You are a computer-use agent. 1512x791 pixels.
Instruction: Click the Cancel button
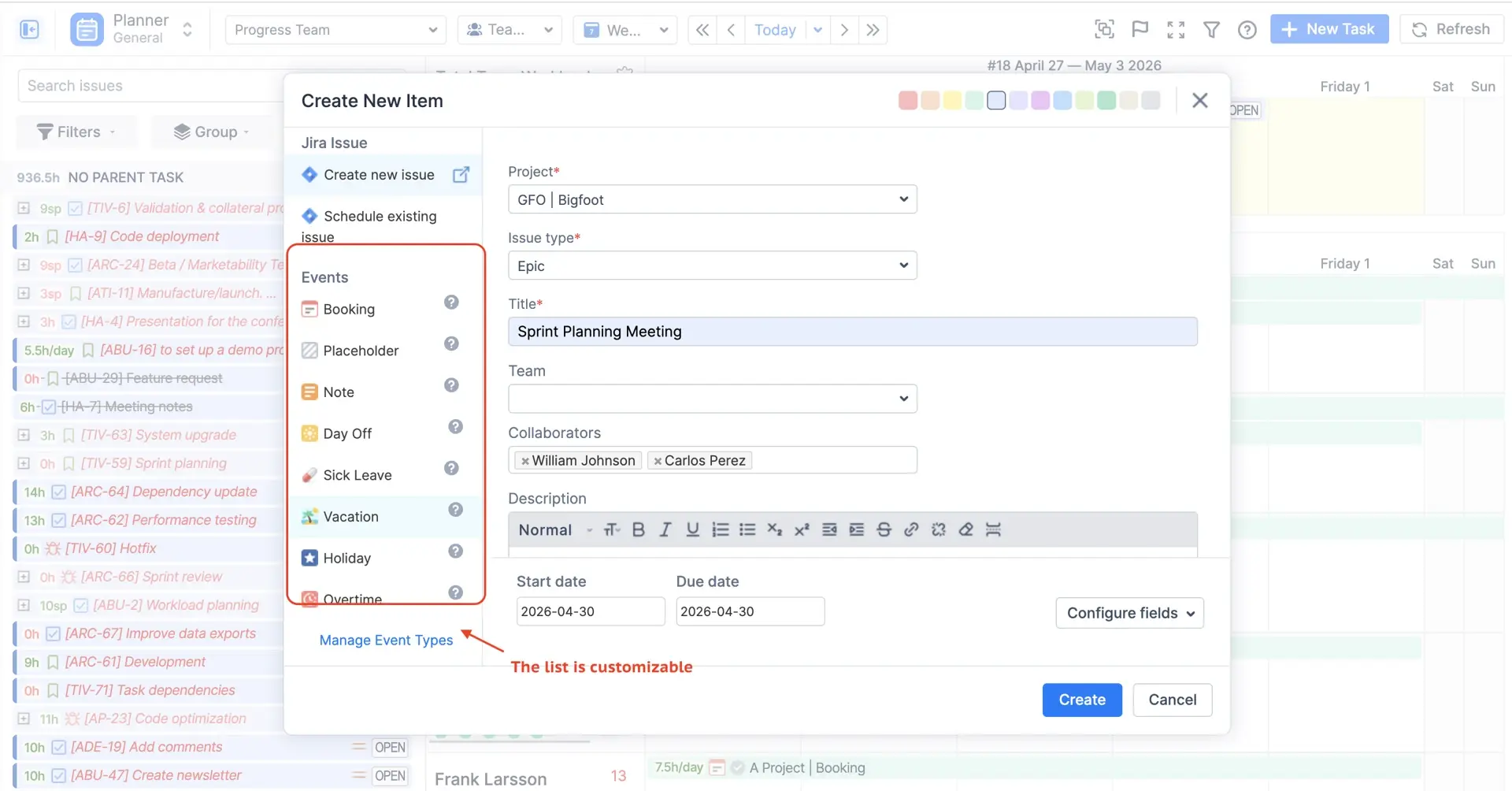1172,700
